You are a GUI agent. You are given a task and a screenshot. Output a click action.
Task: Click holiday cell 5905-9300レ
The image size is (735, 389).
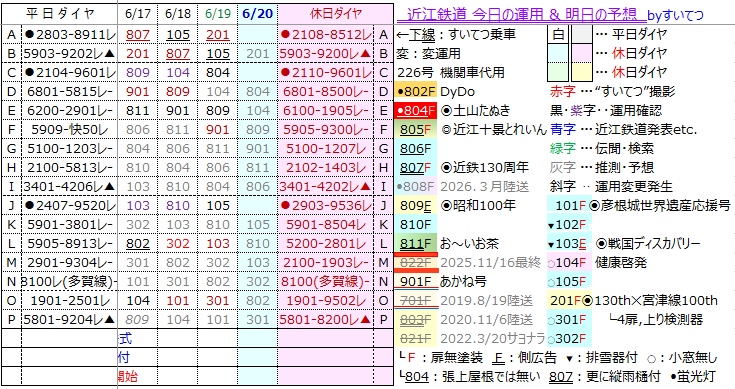pyautogui.click(x=326, y=129)
